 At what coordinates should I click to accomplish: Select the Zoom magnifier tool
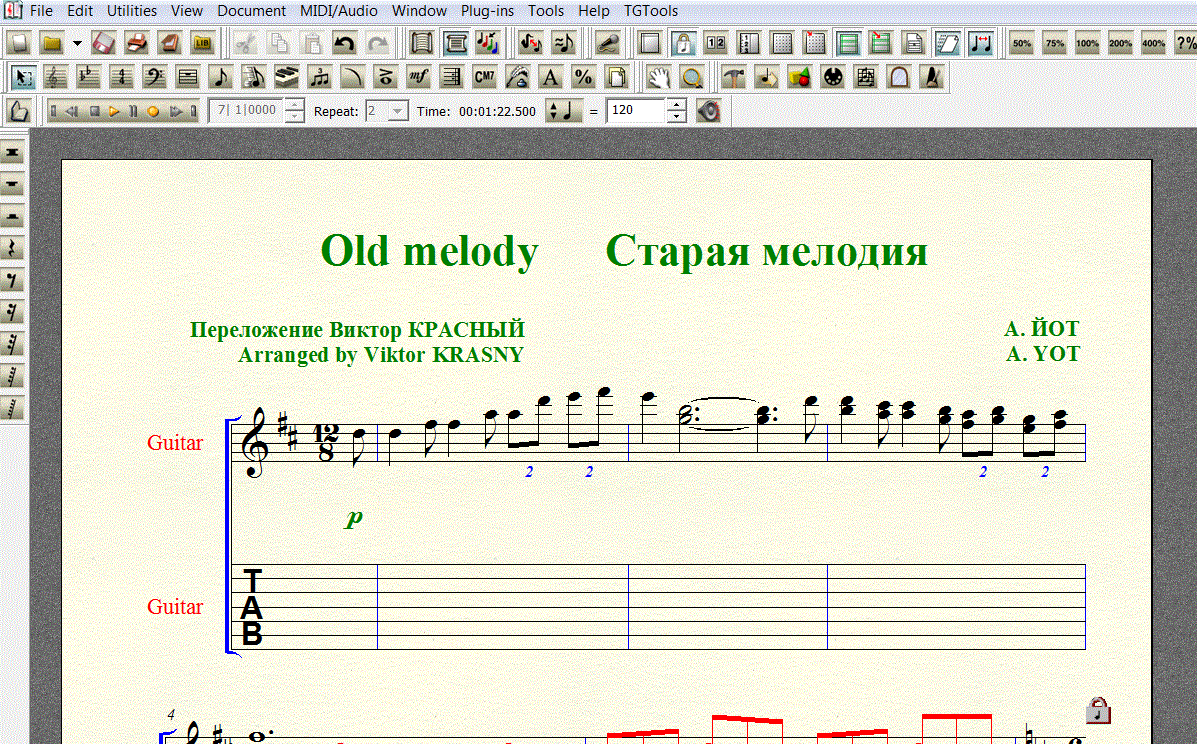point(692,77)
